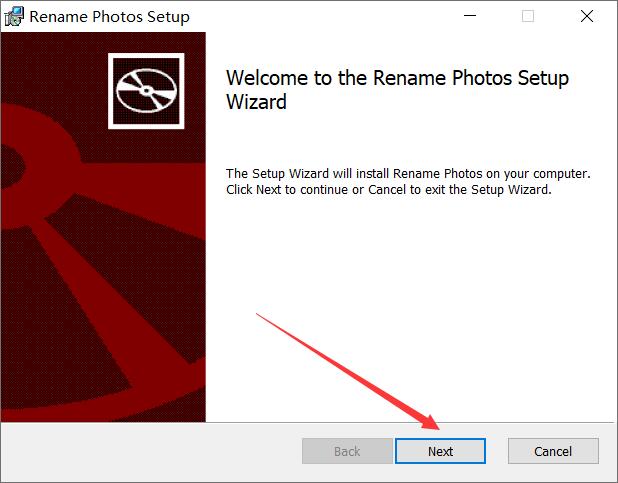
Task: Click the "Click Next to continue" instruction line
Action: 389,190
